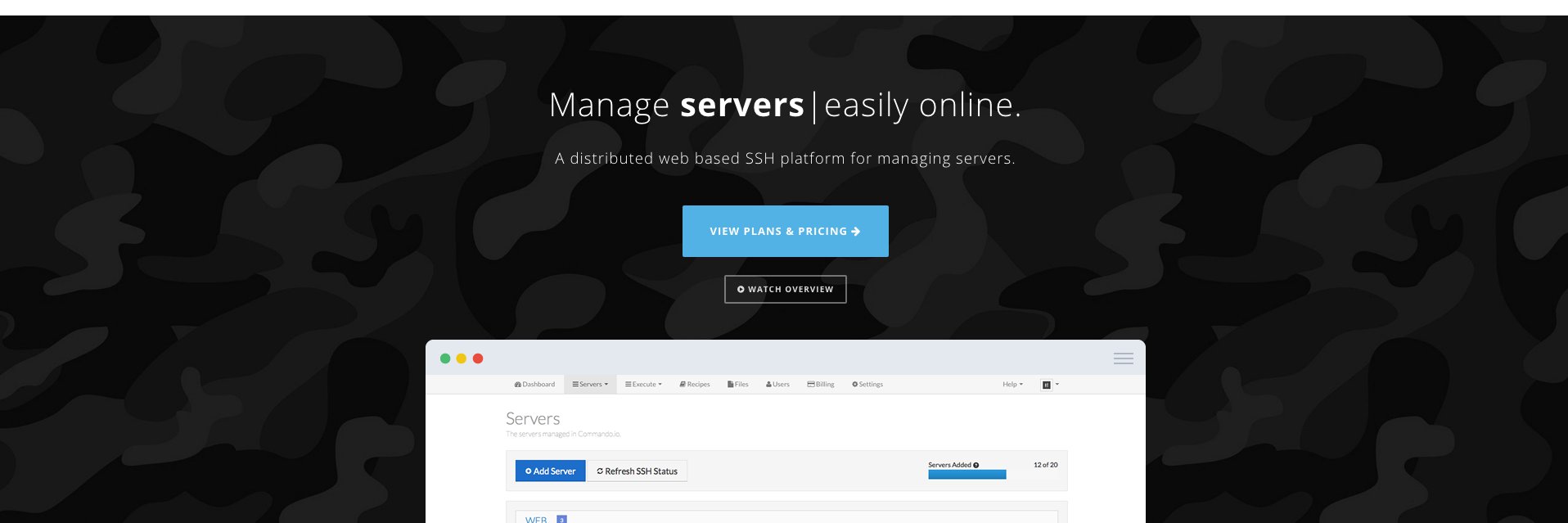The width and height of the screenshot is (1568, 523).
Task: Expand the Help dropdown
Action: tap(1013, 384)
